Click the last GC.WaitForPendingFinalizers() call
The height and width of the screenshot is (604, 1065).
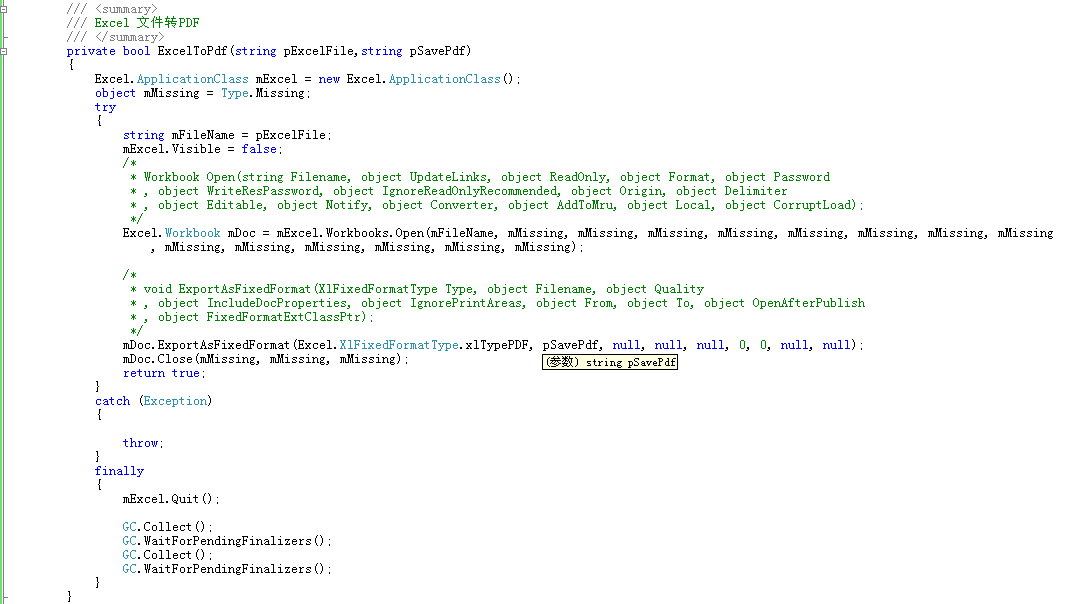[x=224, y=569]
